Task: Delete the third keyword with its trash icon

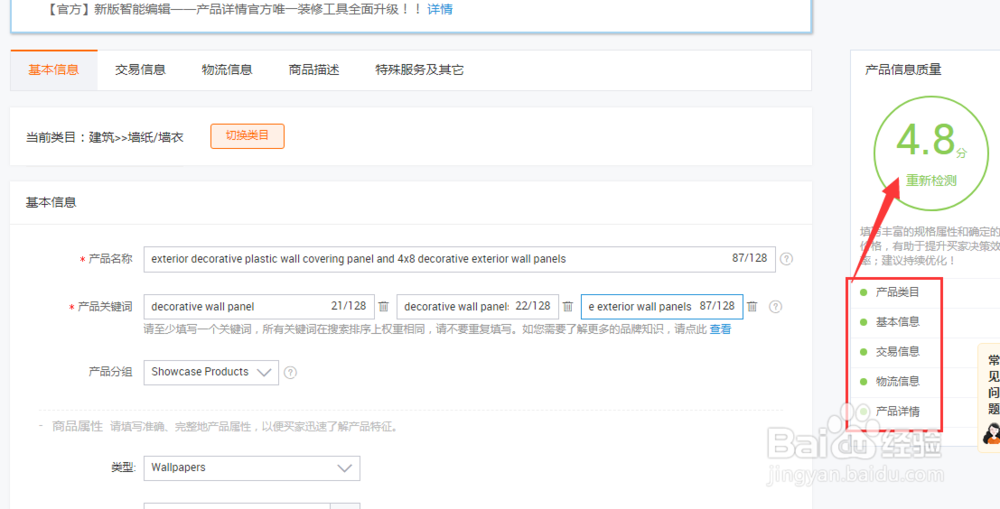Action: point(752,307)
